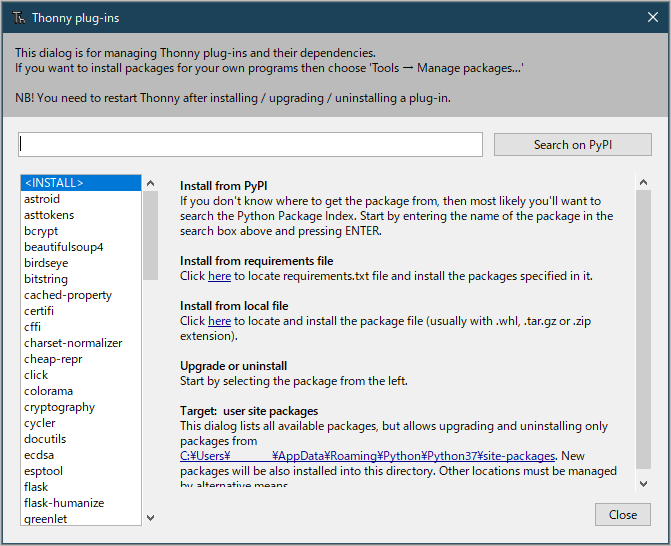Select cycler in the package list
671x546 pixels.
point(80,423)
